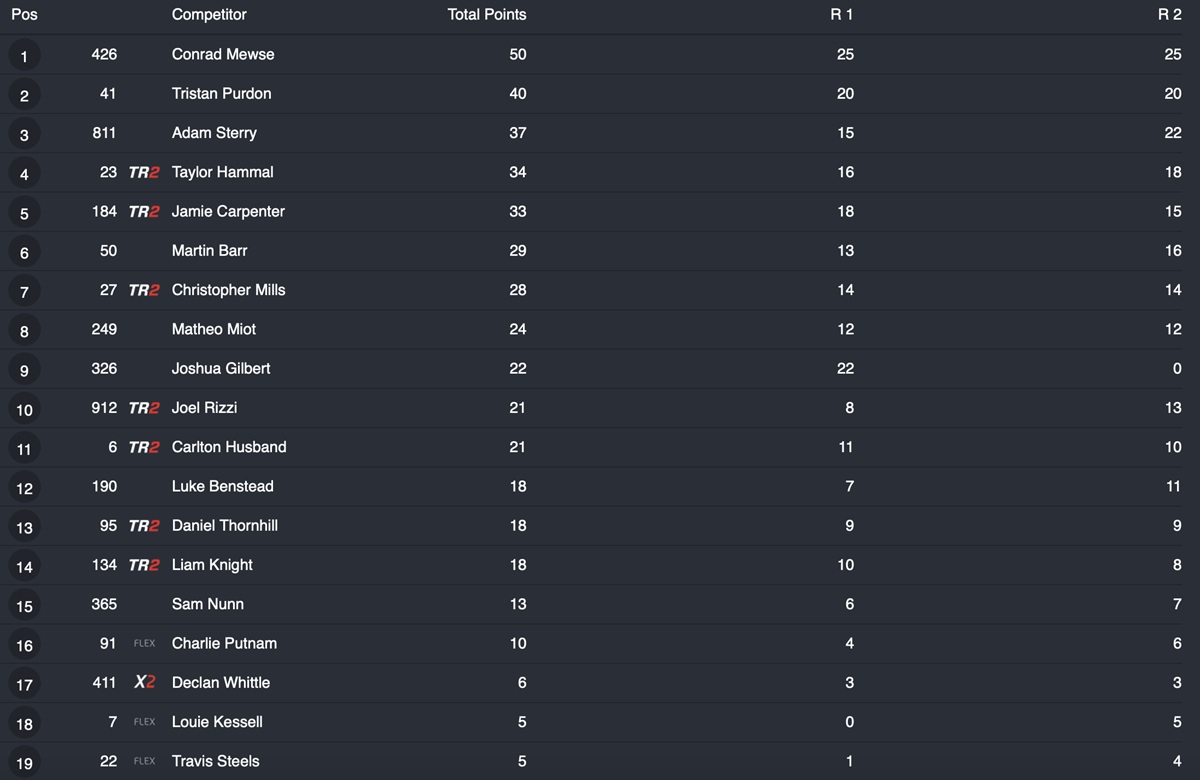
Task: Click the R 1 column header
Action: [842, 15]
